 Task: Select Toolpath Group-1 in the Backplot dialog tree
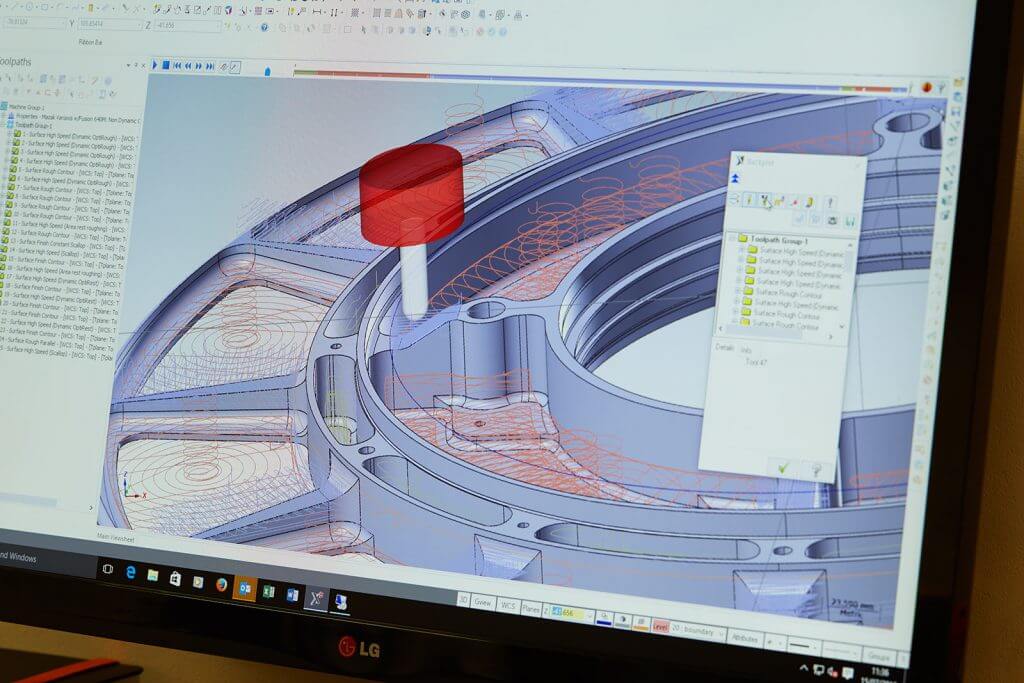pos(778,240)
